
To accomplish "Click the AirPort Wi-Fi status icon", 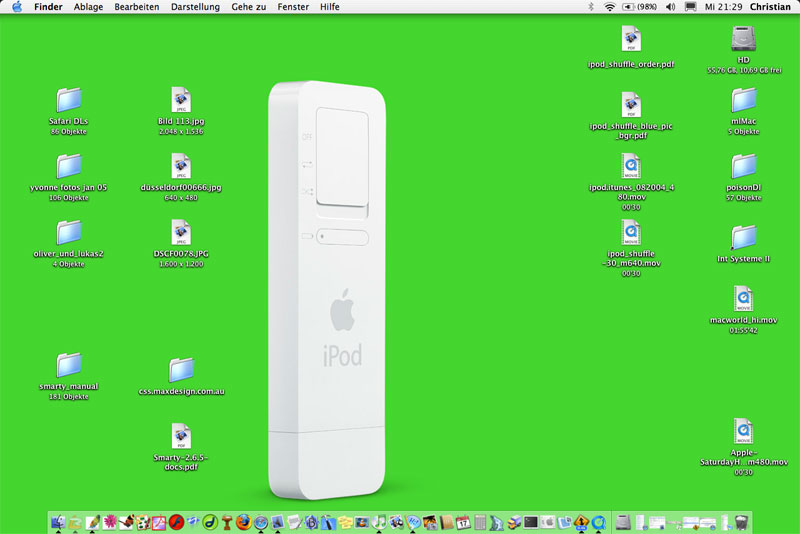I will click(610, 7).
